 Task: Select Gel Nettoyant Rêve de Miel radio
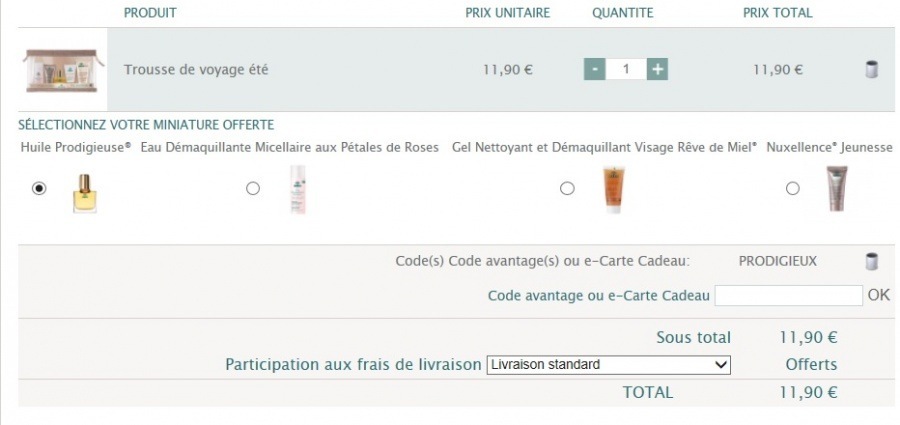pos(567,188)
